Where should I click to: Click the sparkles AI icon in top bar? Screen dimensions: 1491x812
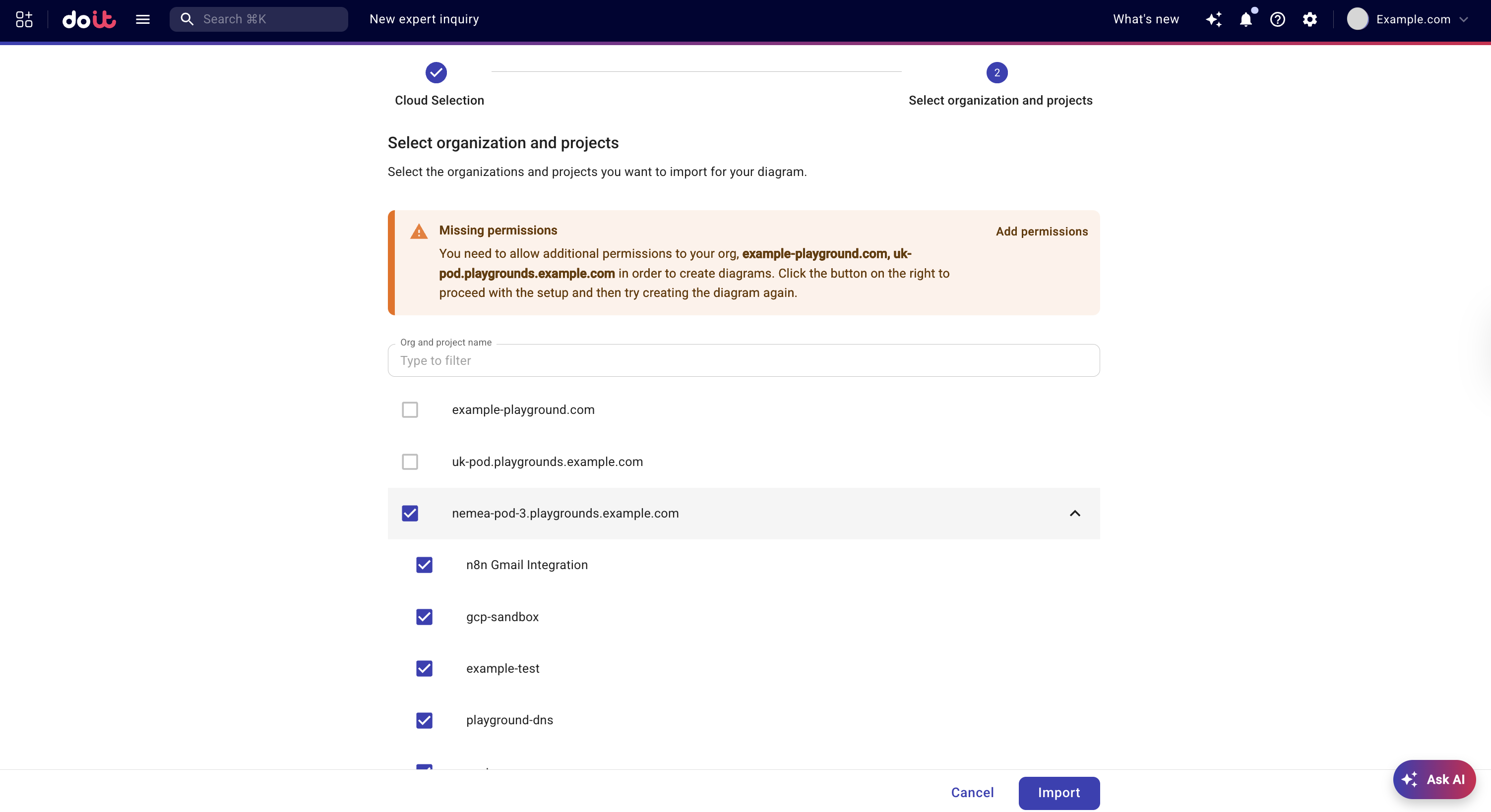click(x=1214, y=19)
